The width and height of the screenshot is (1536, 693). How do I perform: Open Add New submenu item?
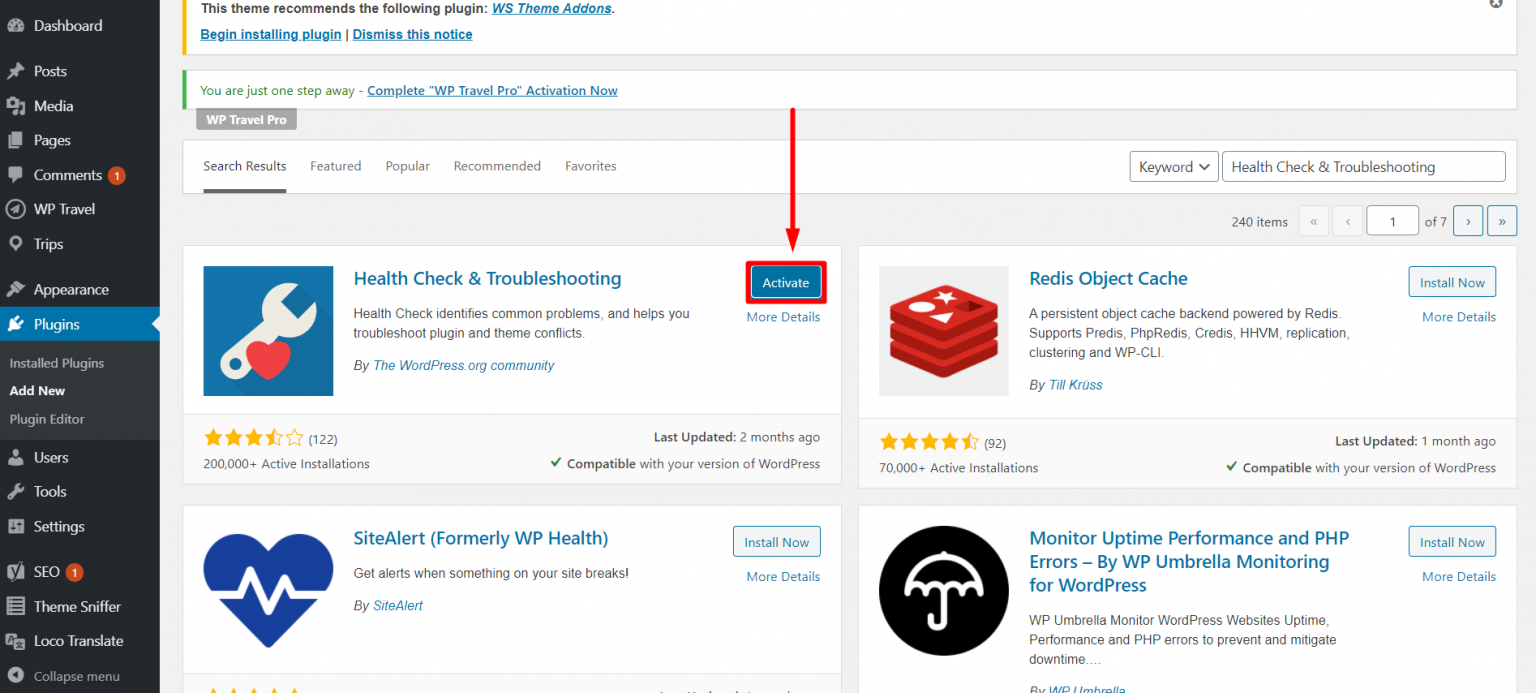point(38,391)
